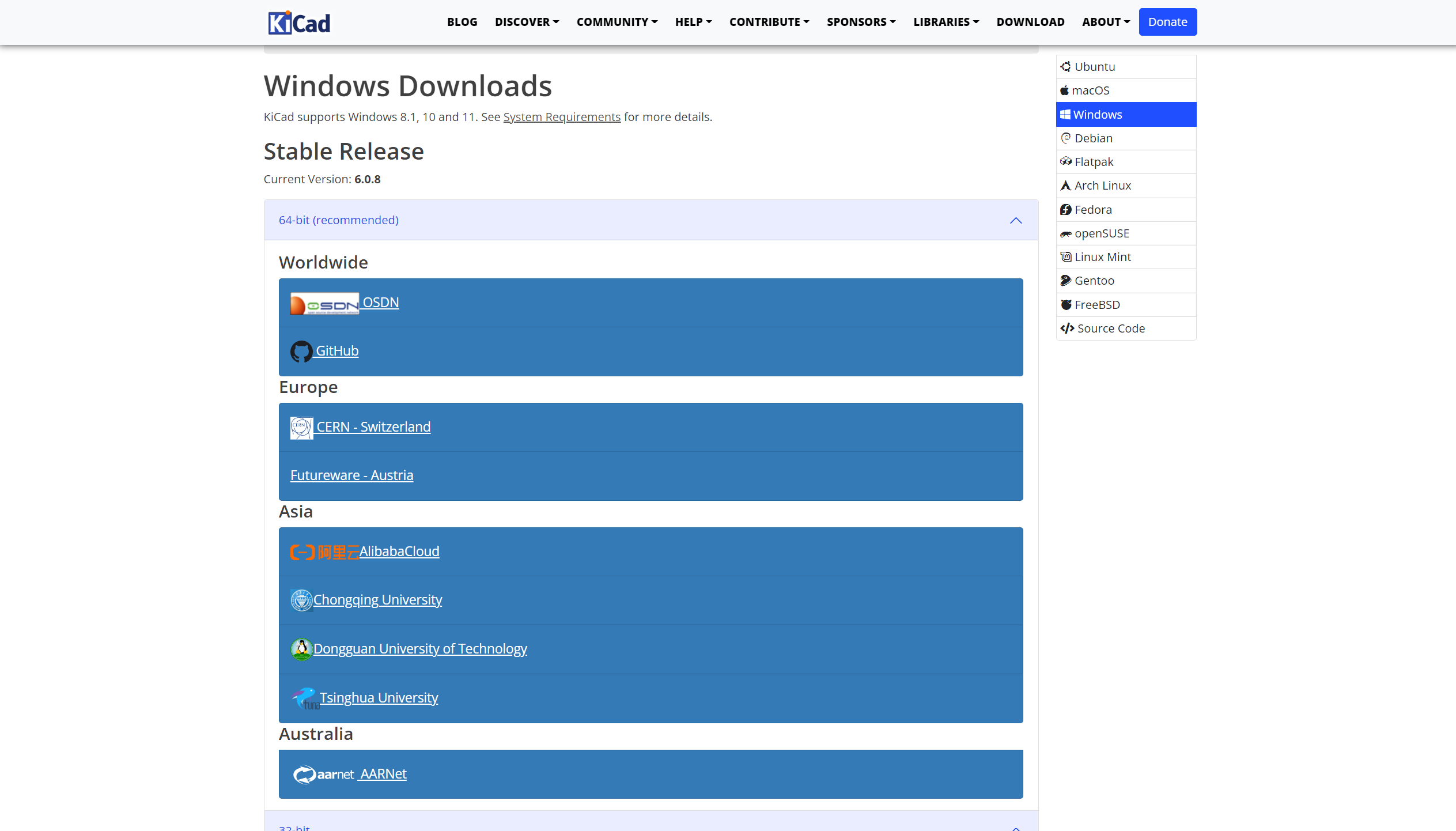Screen dimensions: 1456x831
Task: Go to the Download page in the navbar
Action: 1030,22
